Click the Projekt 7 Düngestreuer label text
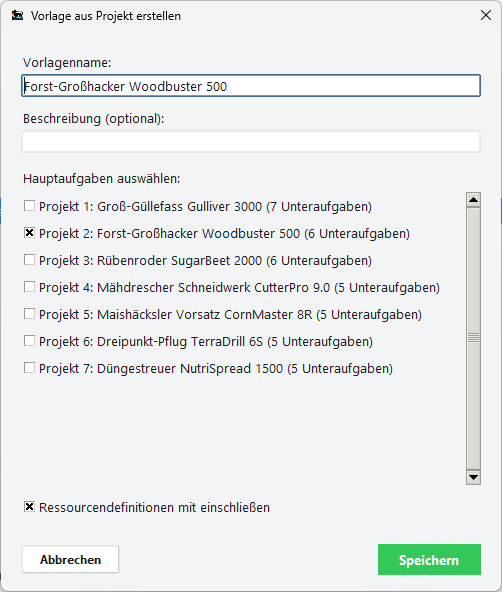 (x=216, y=368)
